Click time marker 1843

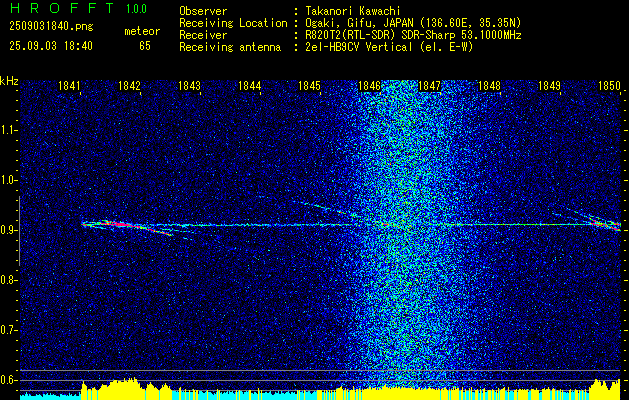click(x=189, y=86)
